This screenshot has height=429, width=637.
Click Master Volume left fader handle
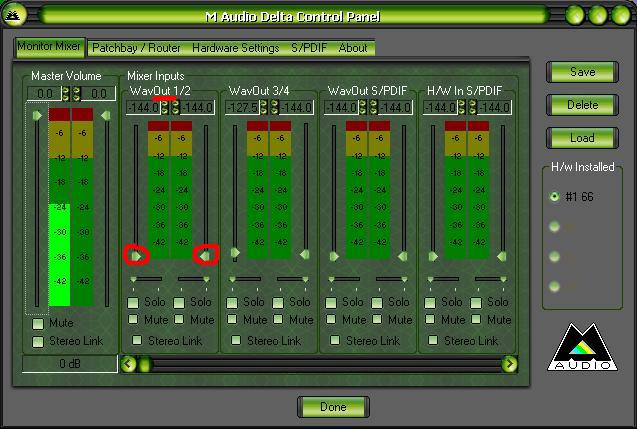coord(37,116)
